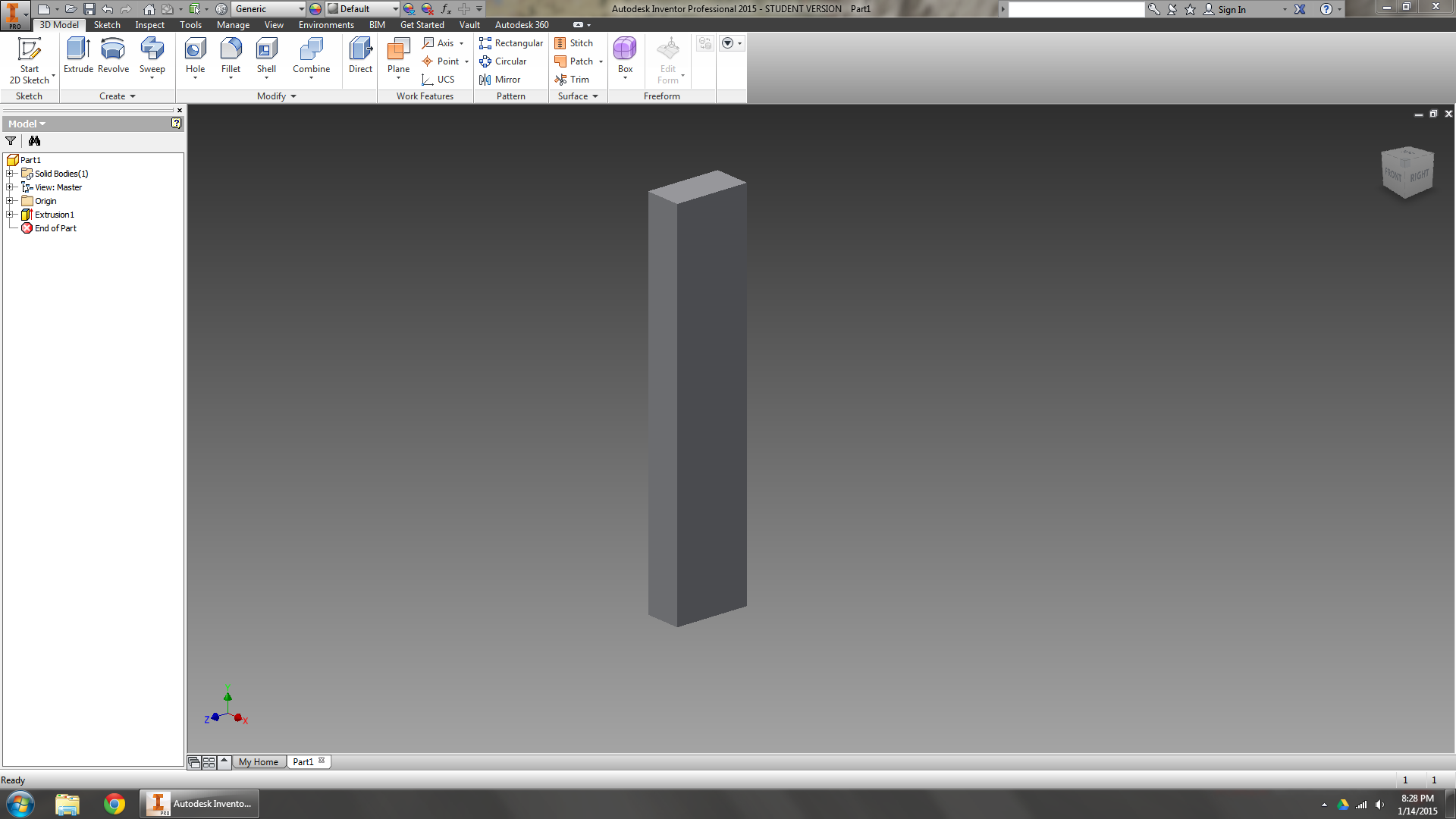Select the Hole tool
The height and width of the screenshot is (819, 1456).
coord(195,57)
